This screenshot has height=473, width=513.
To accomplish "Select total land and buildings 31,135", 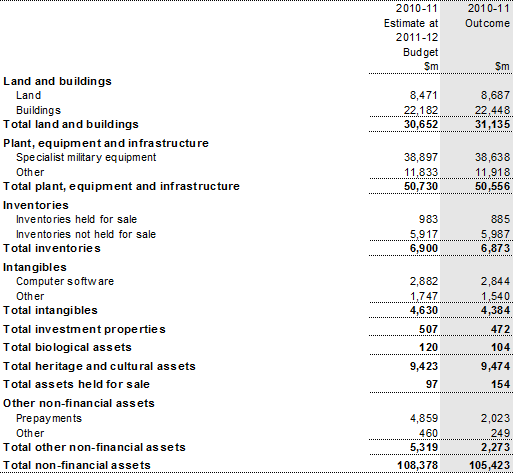I will point(493,124).
